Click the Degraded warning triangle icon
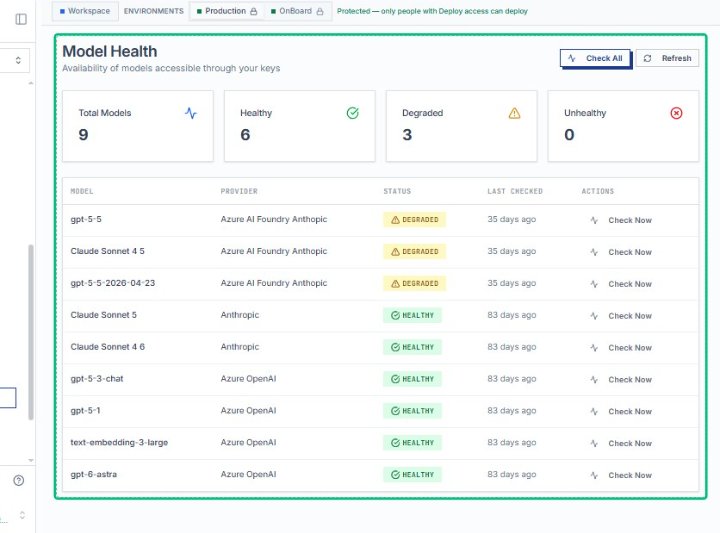This screenshot has height=533, width=720. tap(514, 113)
